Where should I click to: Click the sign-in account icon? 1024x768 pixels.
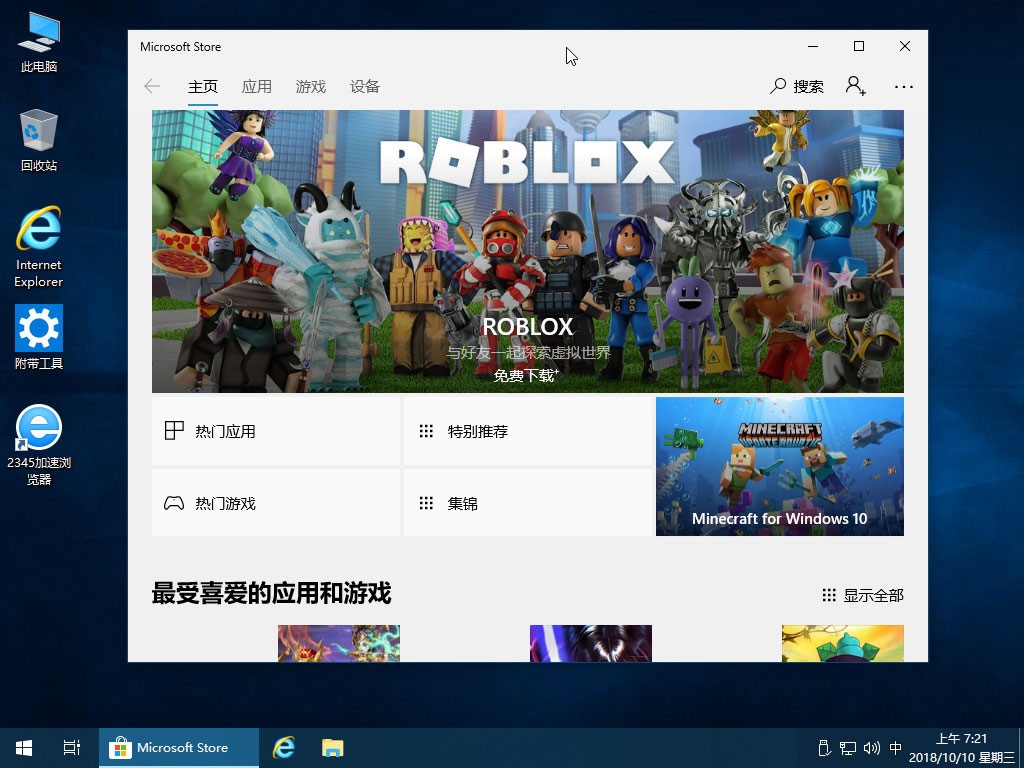[x=856, y=86]
